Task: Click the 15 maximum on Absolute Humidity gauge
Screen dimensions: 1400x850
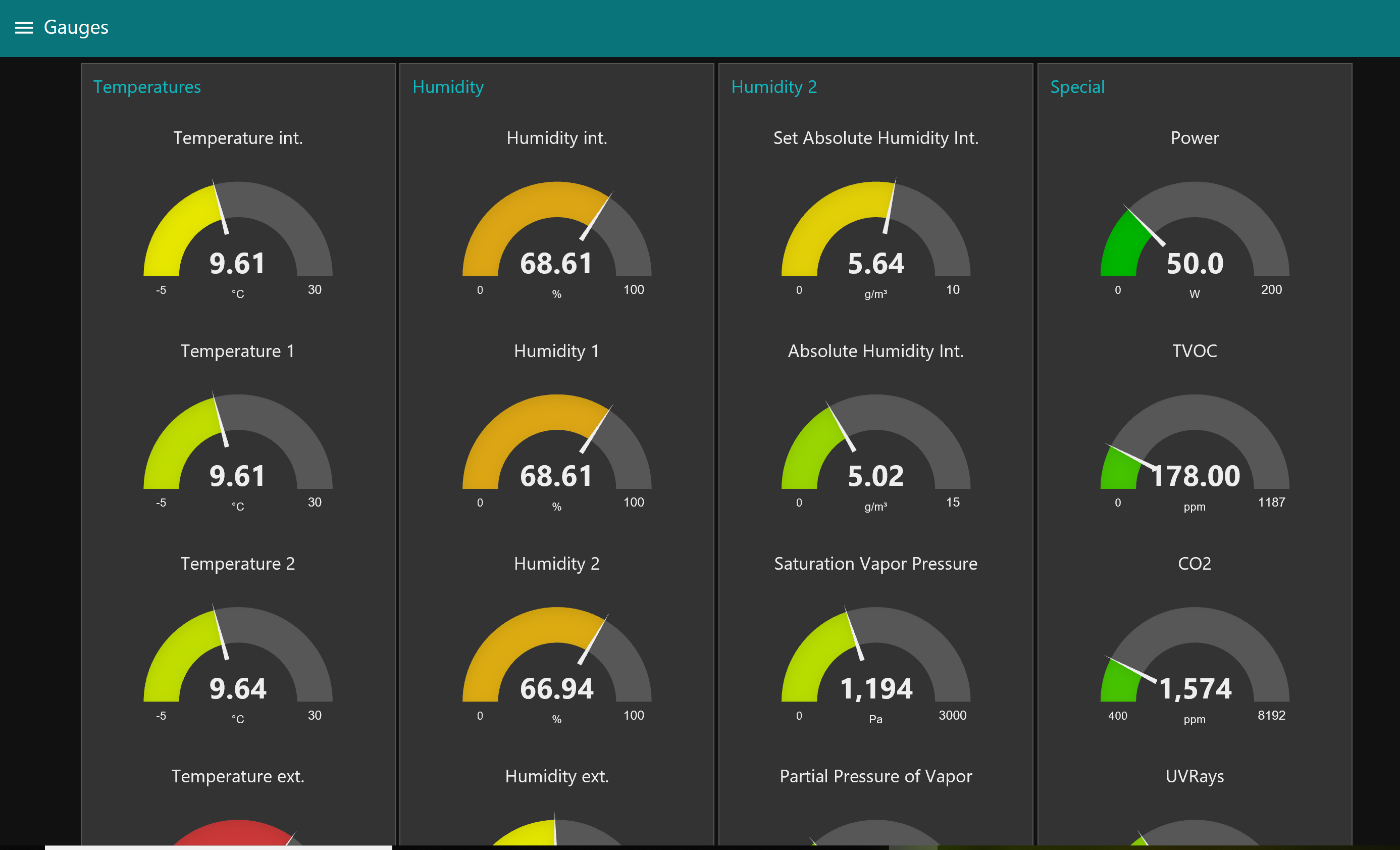Action: pos(953,503)
